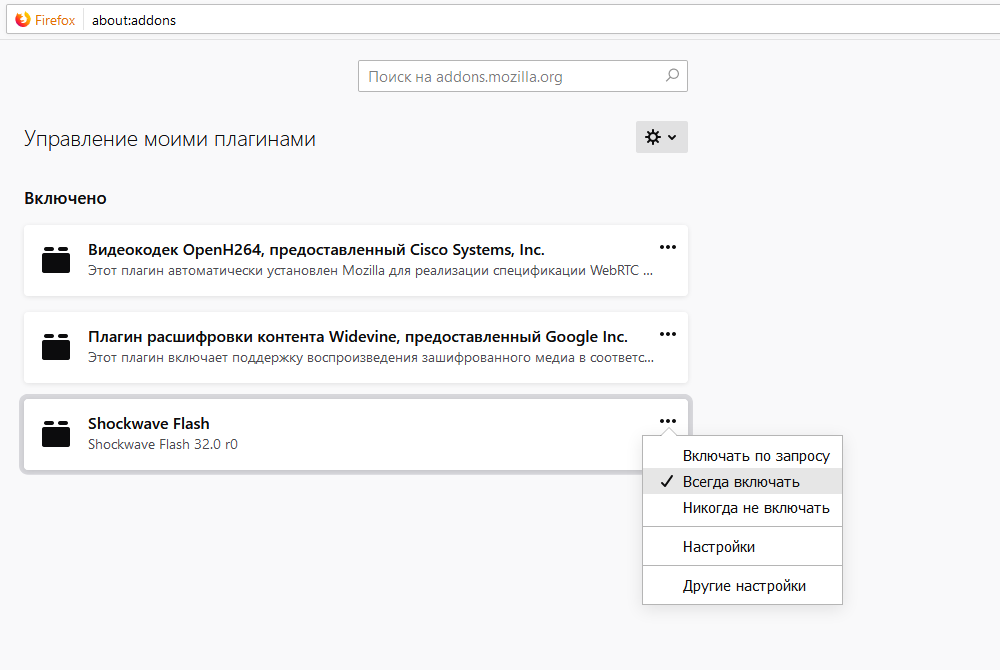Screen dimensions: 1000x670
Task: Open Widevine plugin three-dot menu
Action: tap(668, 334)
